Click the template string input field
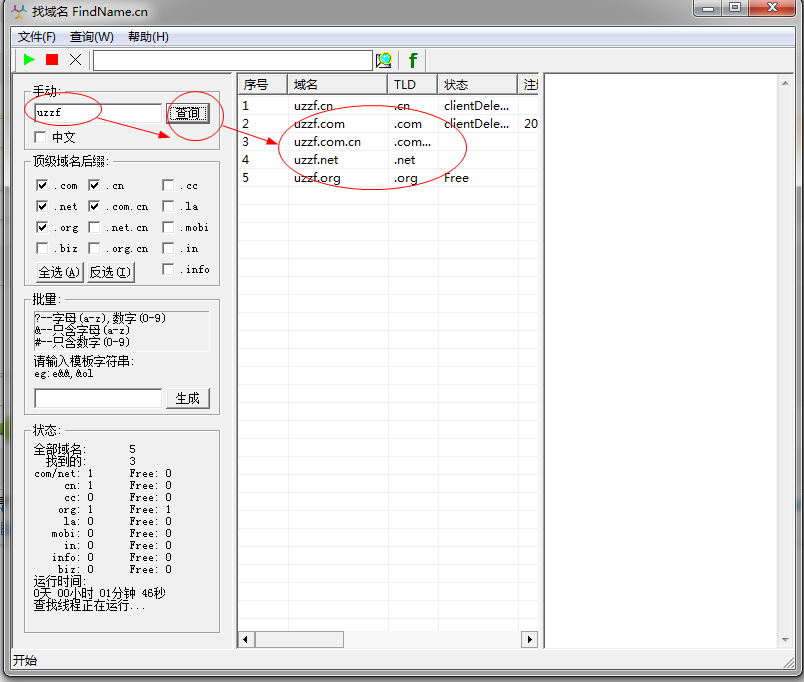 pyautogui.click(x=98, y=398)
